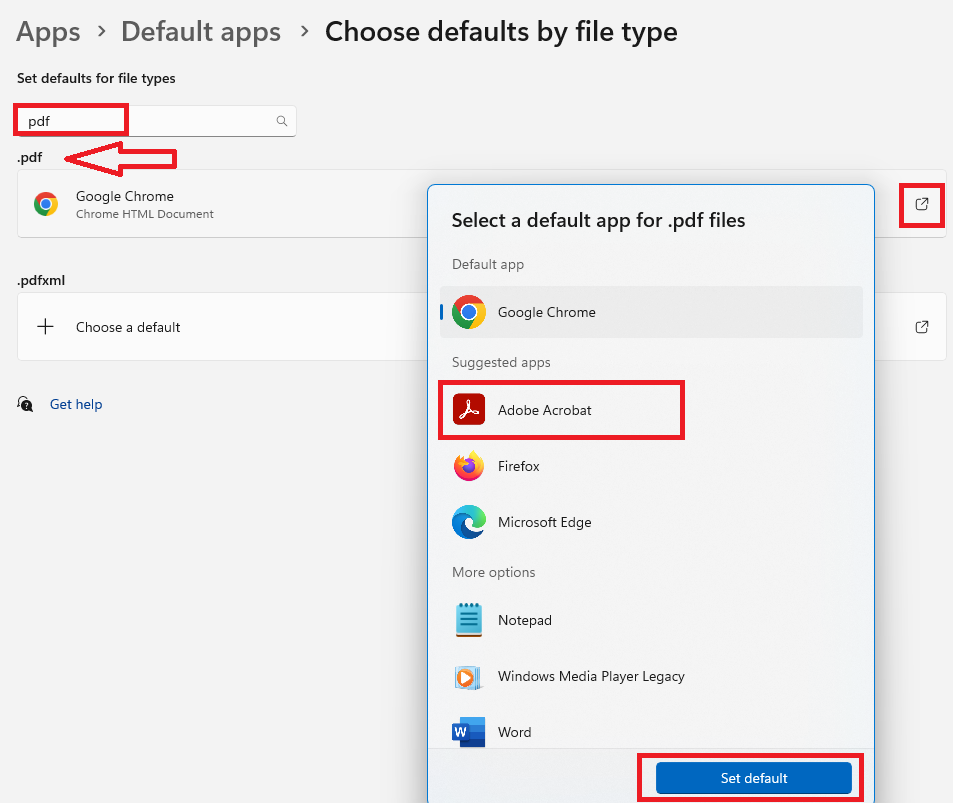Click the pdf search input field
The height and width of the screenshot is (803, 953).
pyautogui.click(x=156, y=121)
